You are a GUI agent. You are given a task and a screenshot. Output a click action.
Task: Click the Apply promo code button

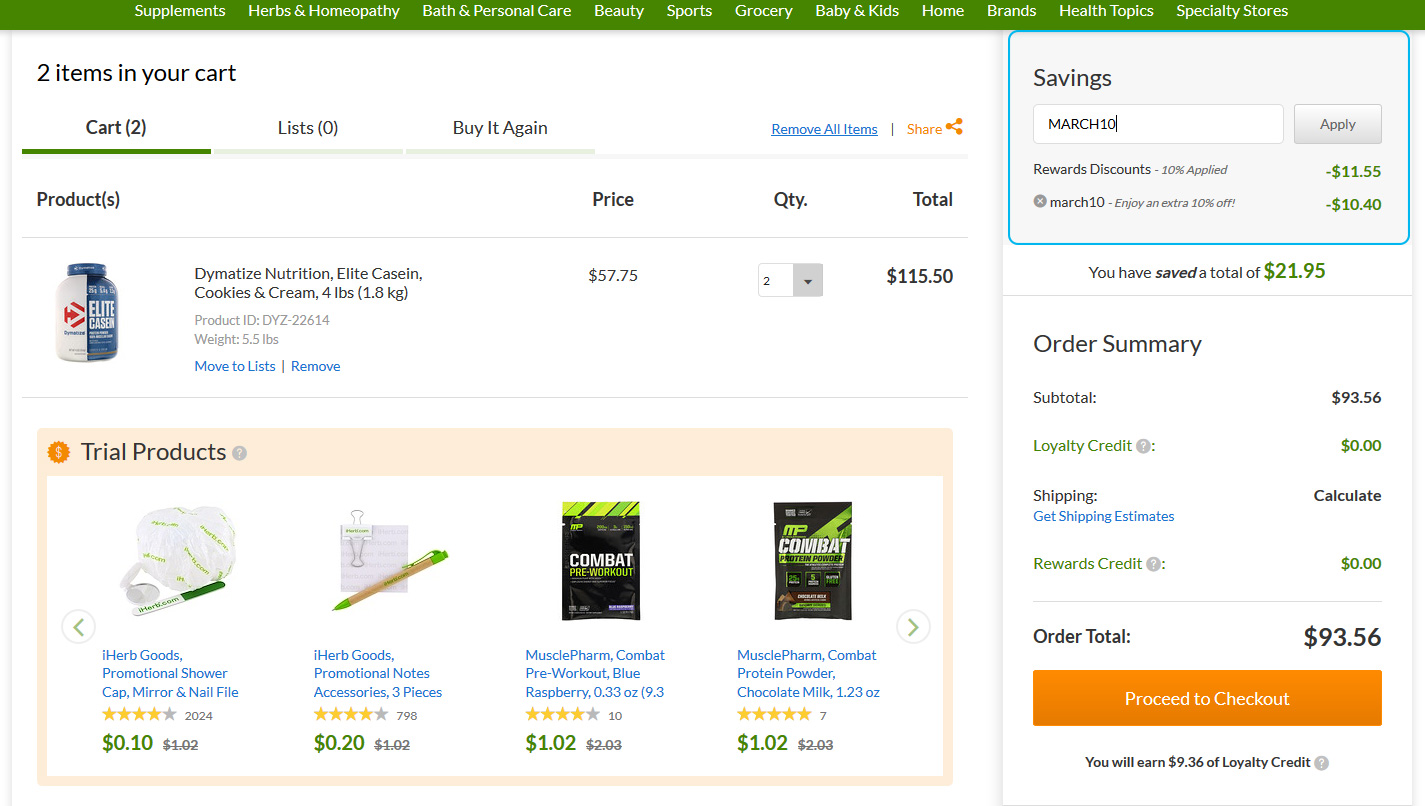[1338, 124]
